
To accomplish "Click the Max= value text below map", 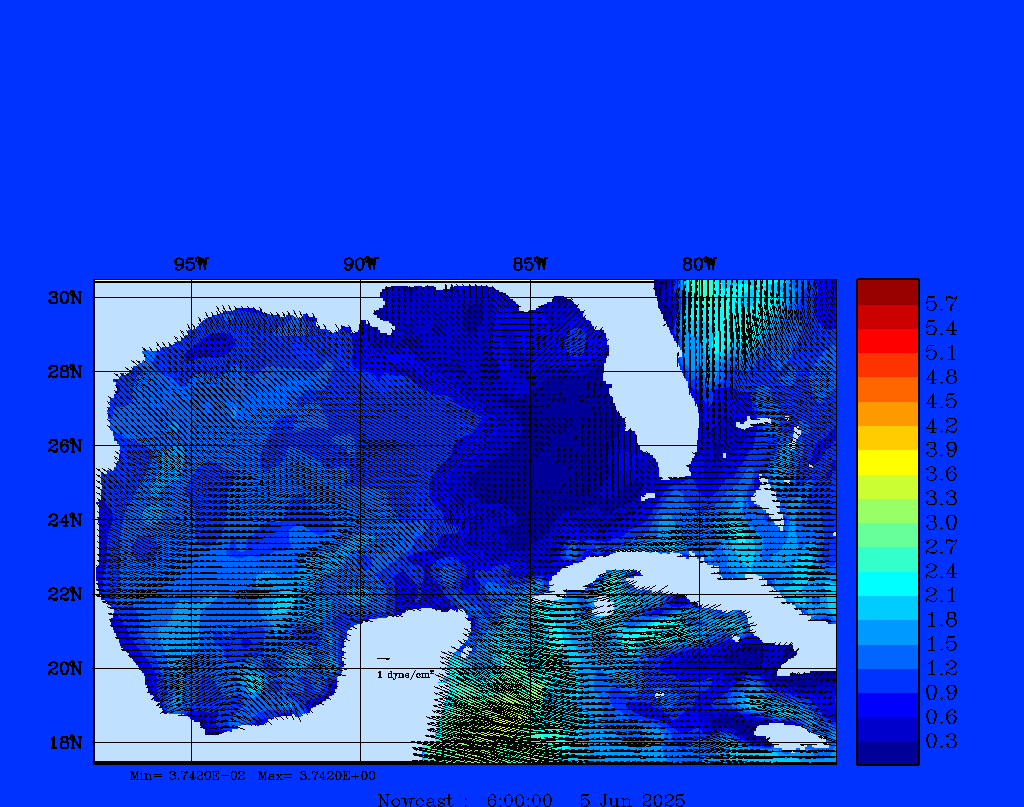I will [x=317, y=775].
